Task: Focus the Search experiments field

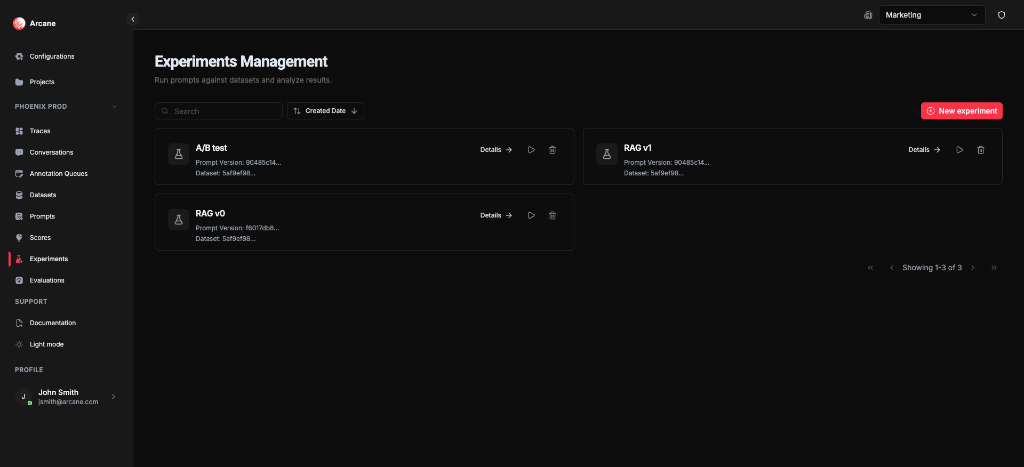Action: tap(218, 111)
